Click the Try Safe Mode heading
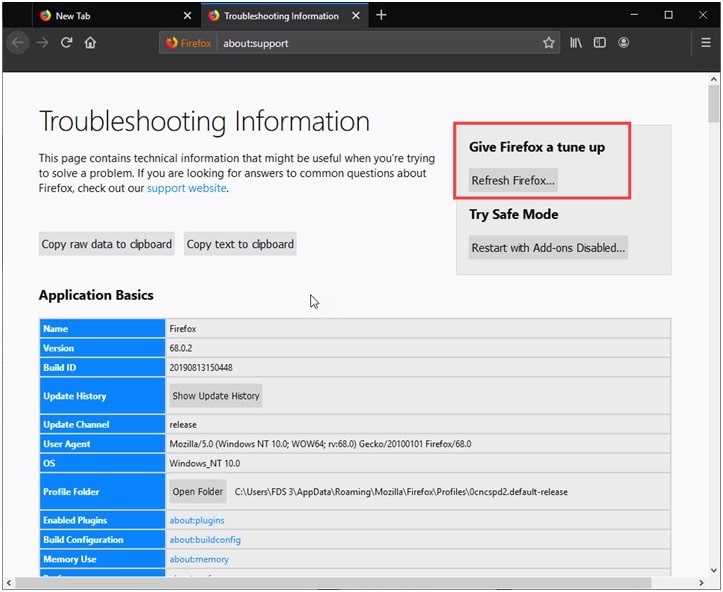Viewport: 723px width, 592px height. (514, 214)
